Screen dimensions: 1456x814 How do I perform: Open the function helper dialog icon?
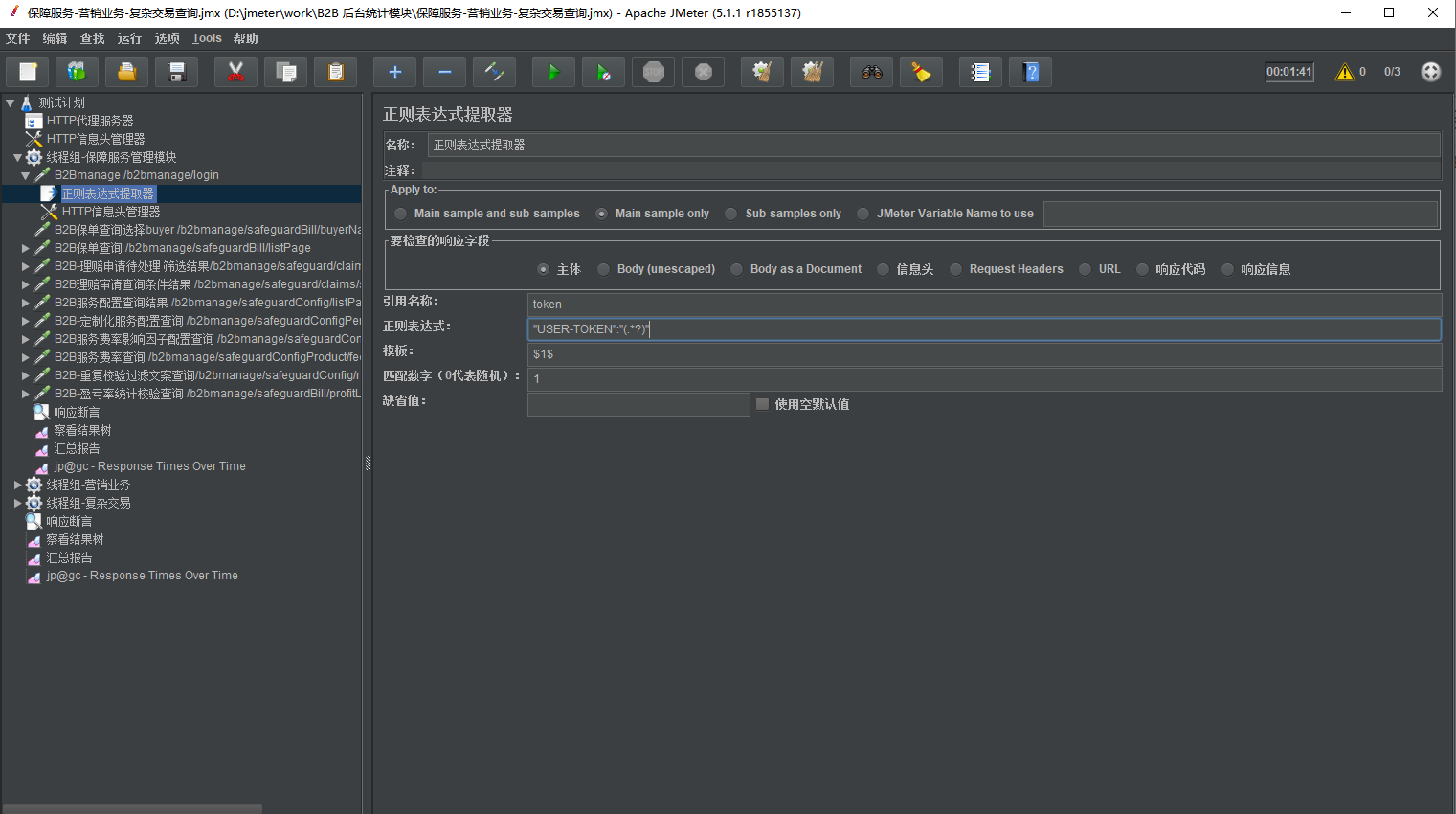pos(980,72)
